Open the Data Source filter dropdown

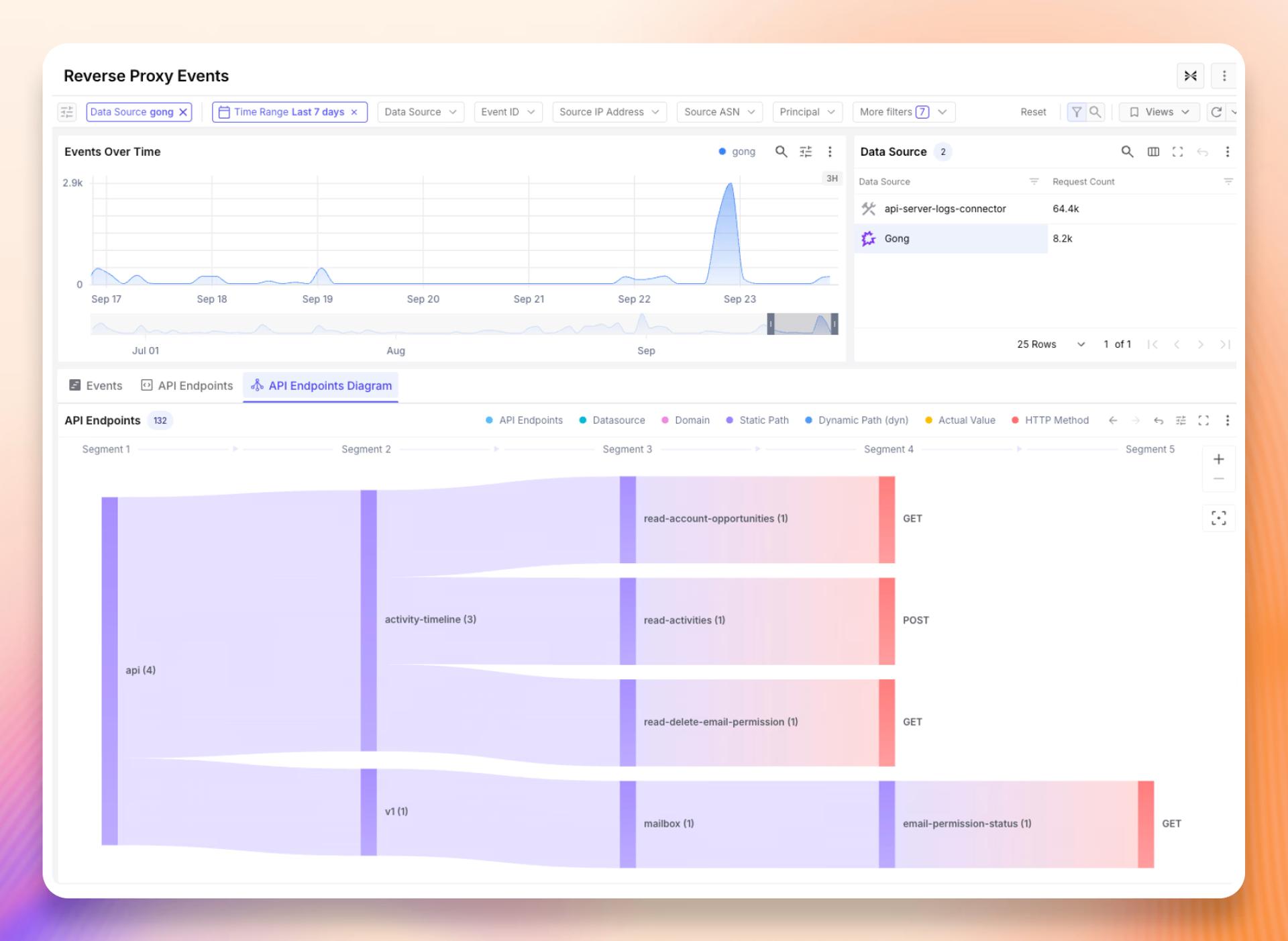click(x=420, y=112)
